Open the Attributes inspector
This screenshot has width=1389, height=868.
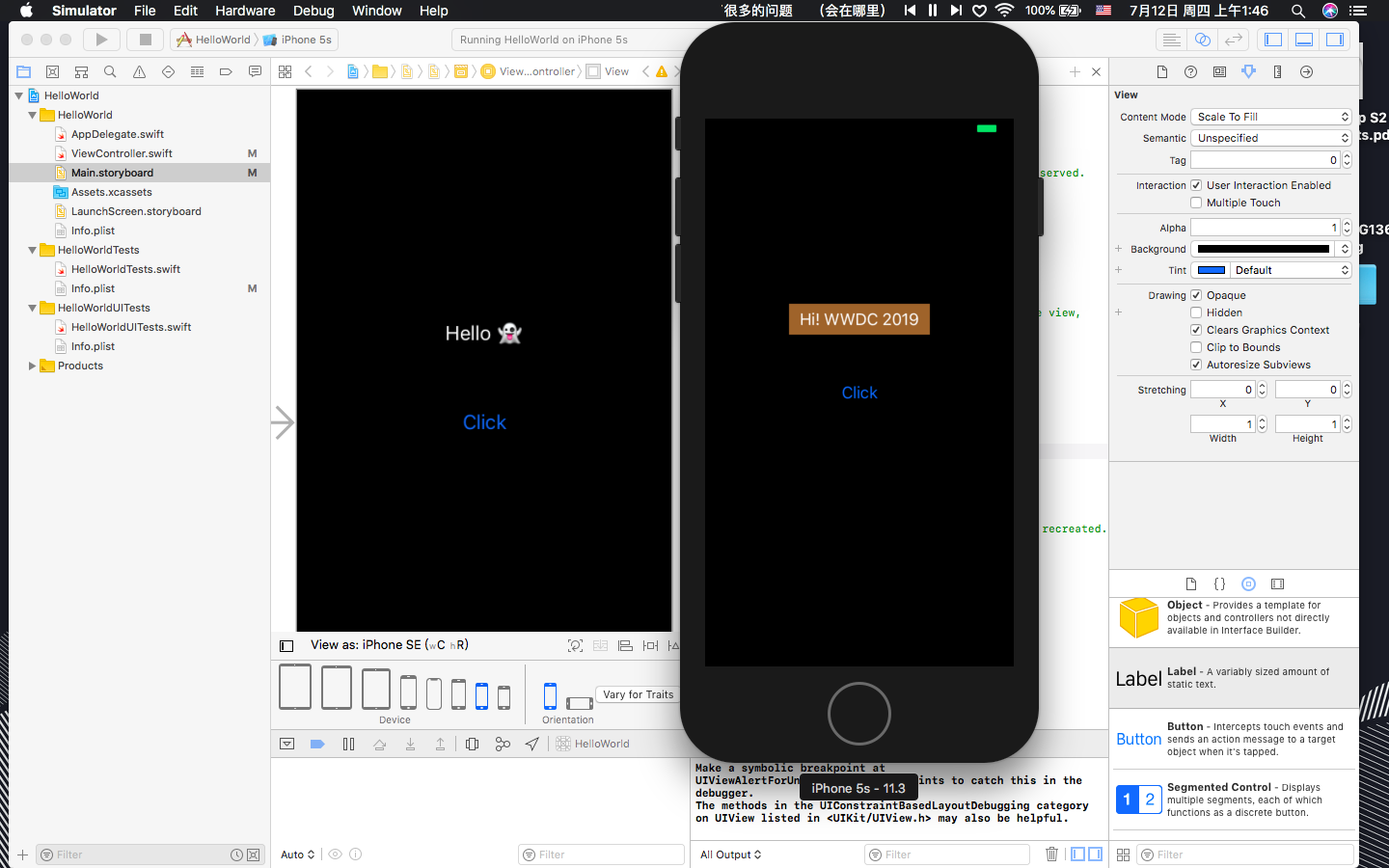point(1249,71)
